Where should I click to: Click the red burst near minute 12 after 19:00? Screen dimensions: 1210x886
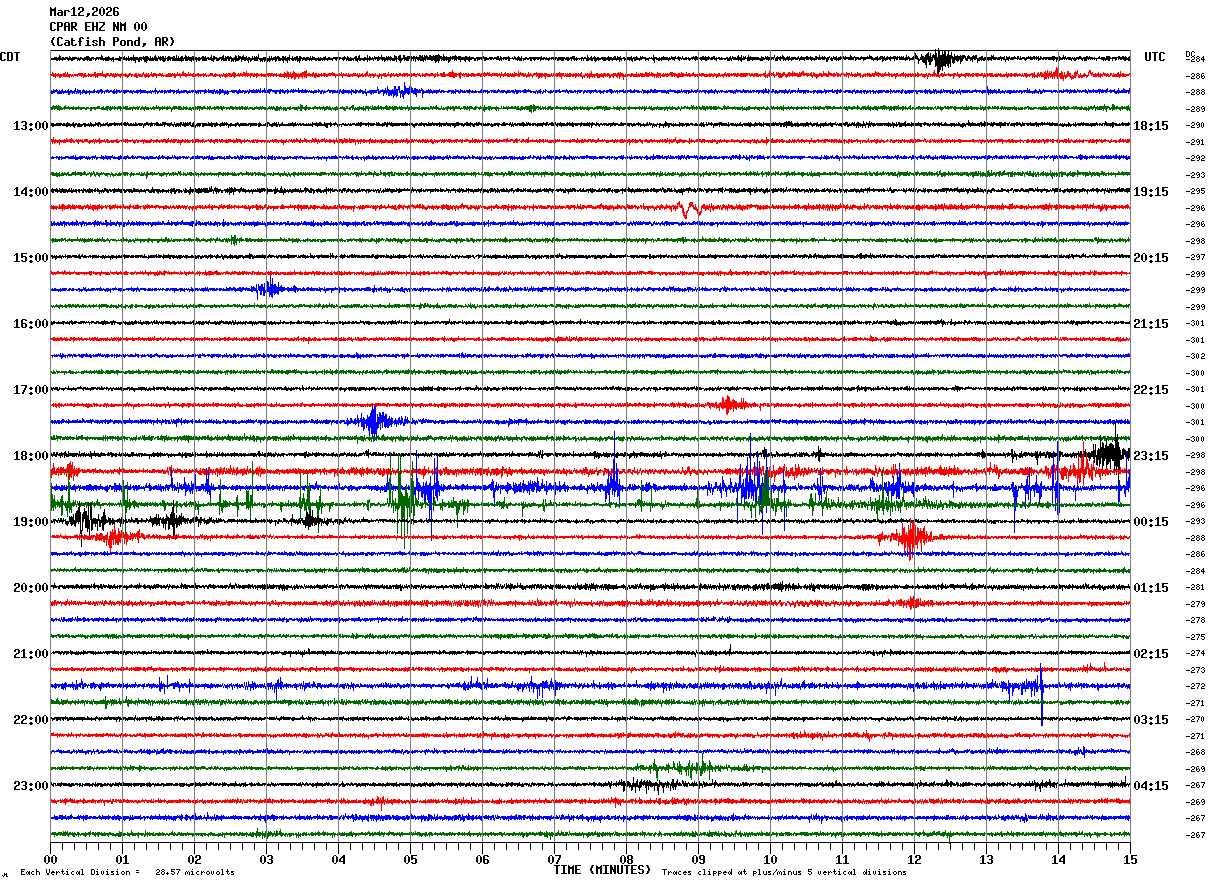[x=908, y=538]
